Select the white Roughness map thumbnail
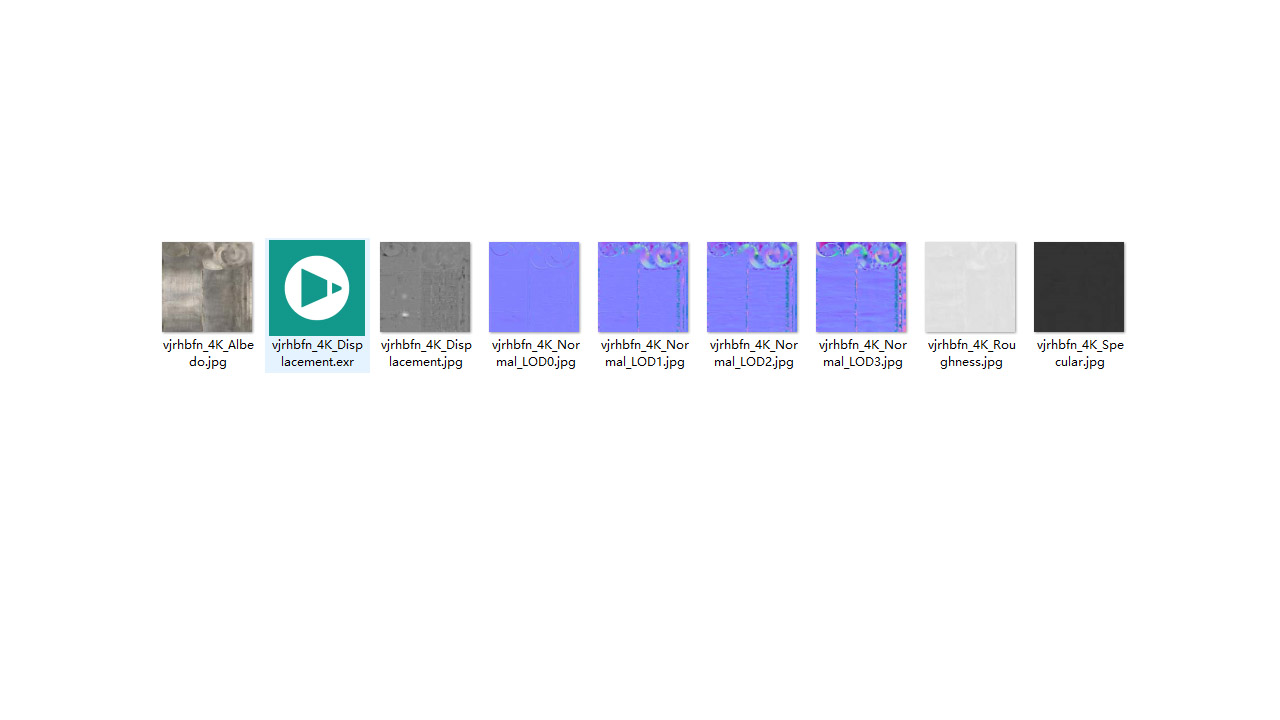This screenshot has height=720, width=1280. (x=970, y=287)
